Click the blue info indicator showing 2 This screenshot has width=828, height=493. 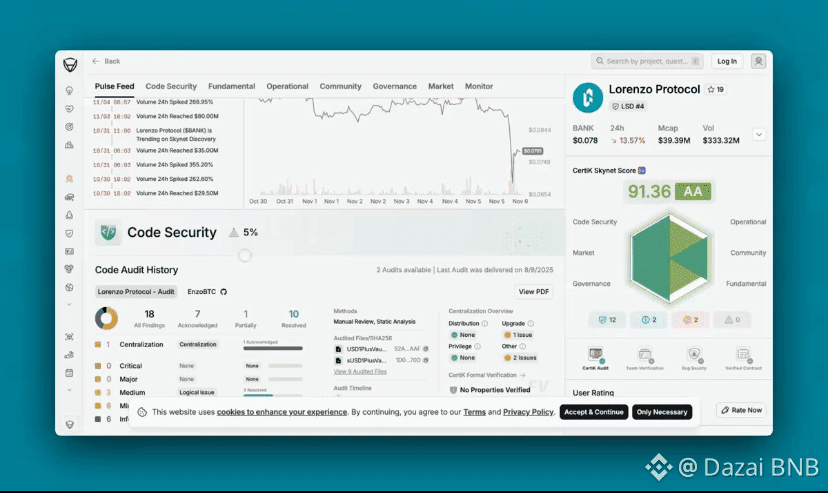click(648, 320)
